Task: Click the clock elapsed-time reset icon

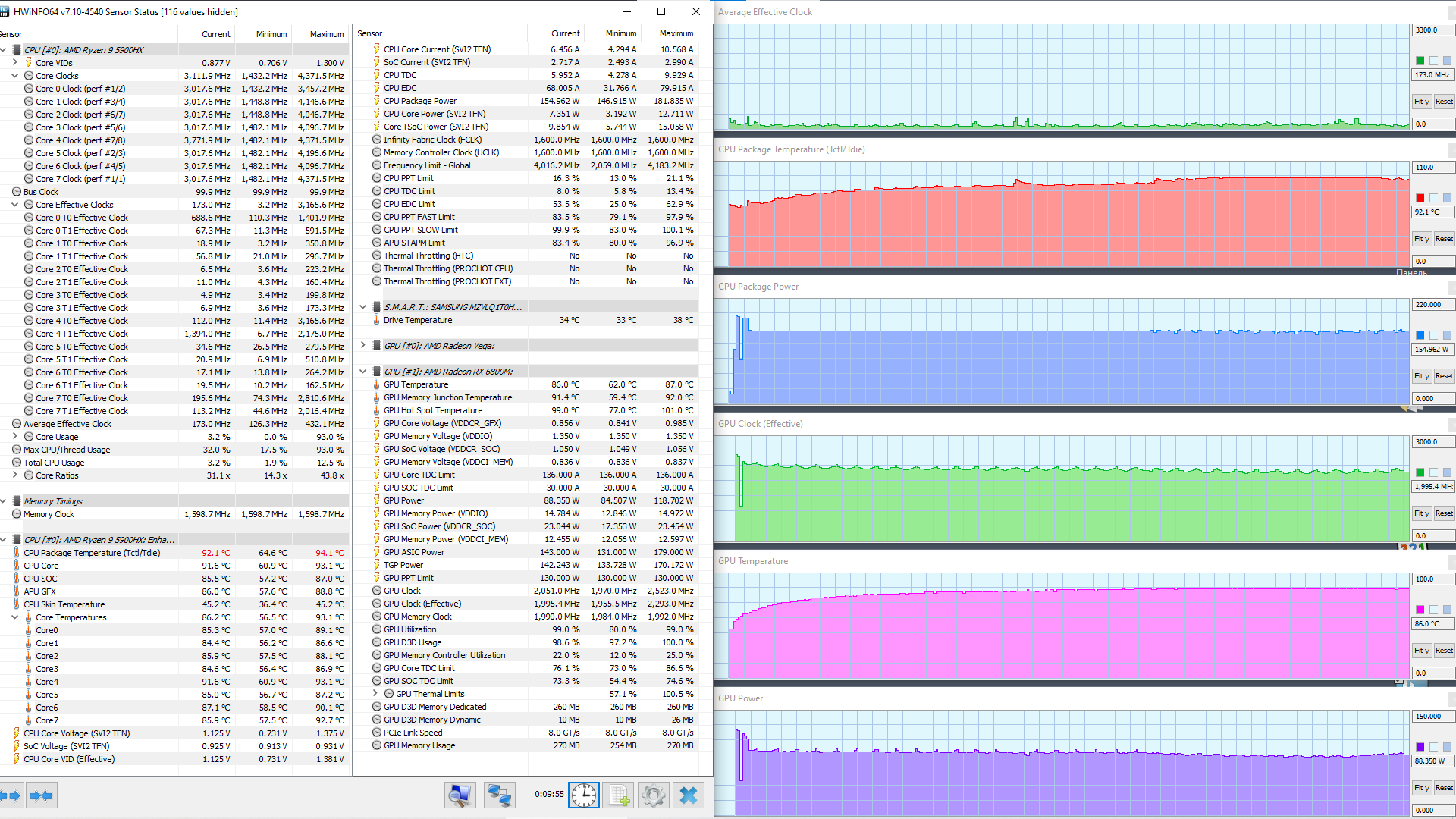Action: coord(583,795)
